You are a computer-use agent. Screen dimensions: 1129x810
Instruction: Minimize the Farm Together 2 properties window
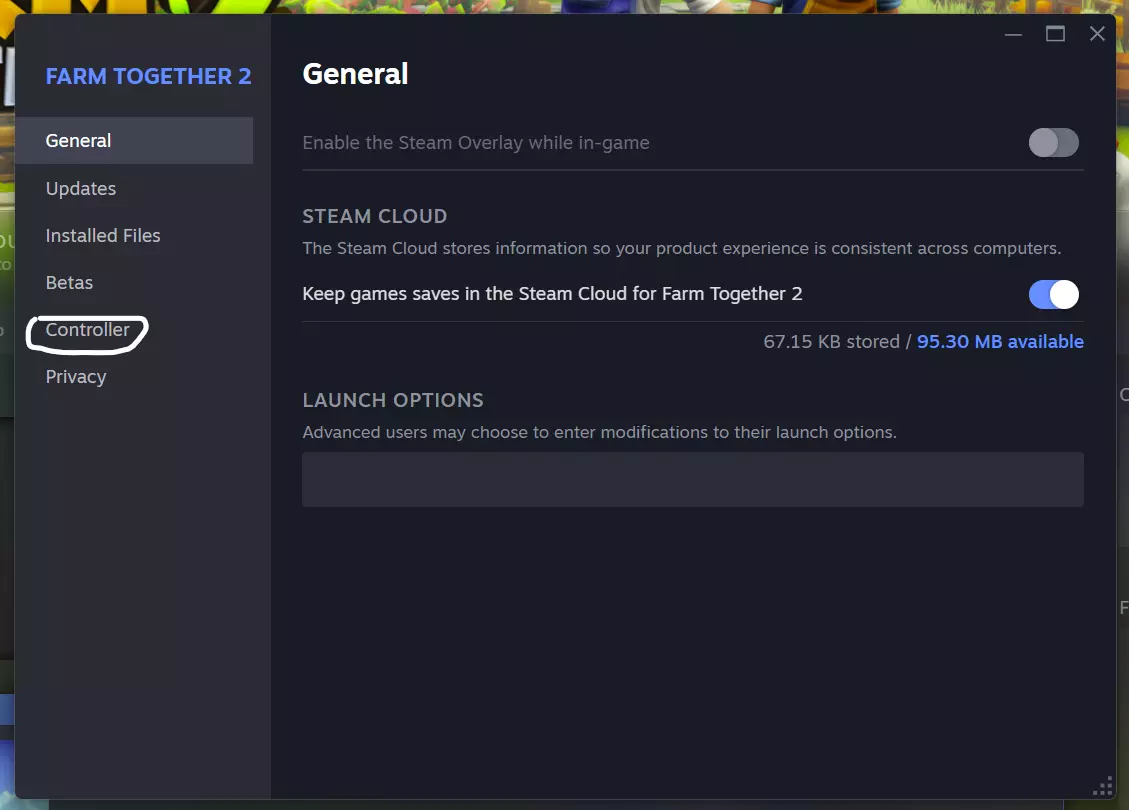coord(1014,34)
